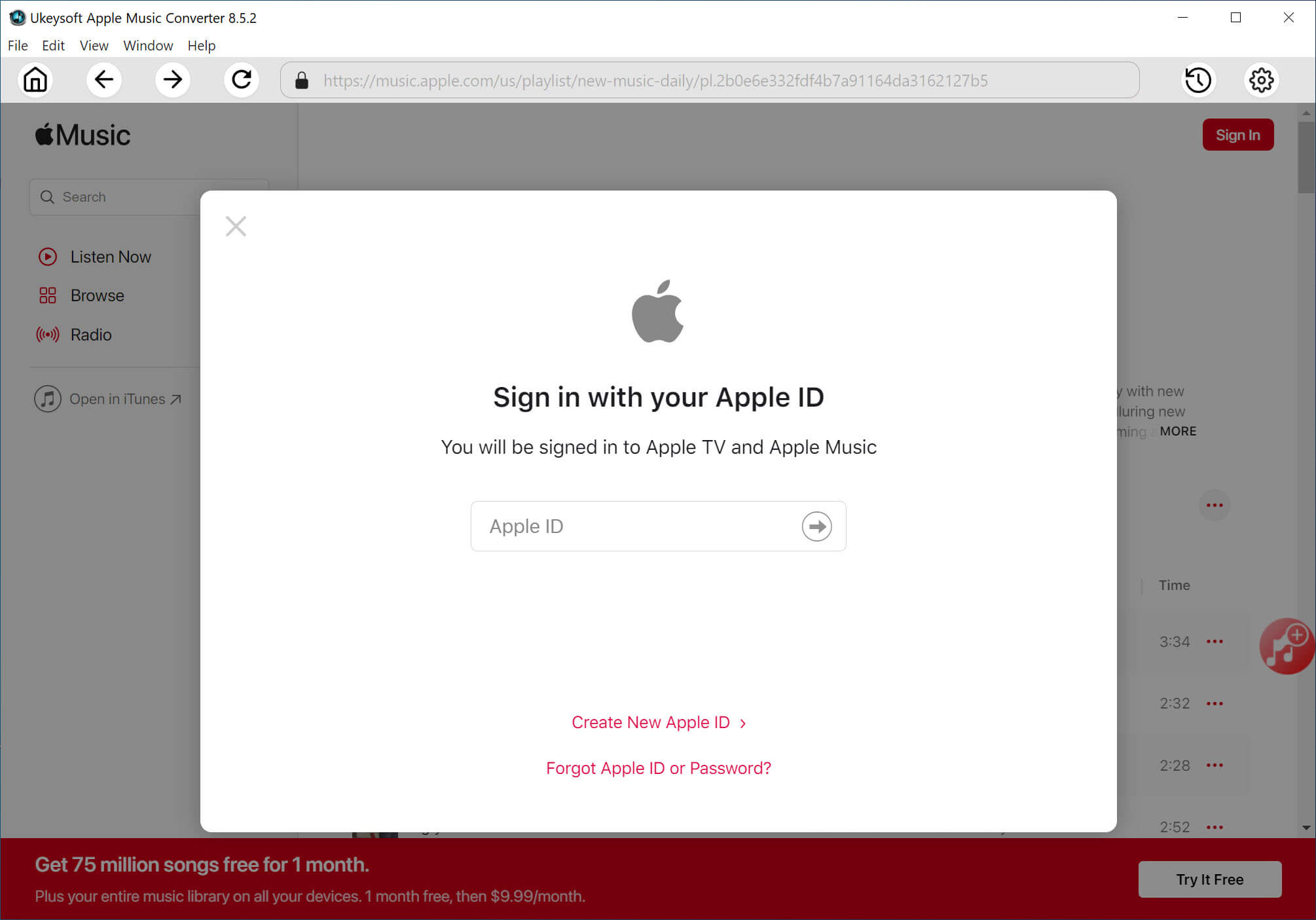Image resolution: width=1316 pixels, height=920 pixels.
Task: Click the arrow submit button in Apple ID field
Action: pyautogui.click(x=817, y=525)
